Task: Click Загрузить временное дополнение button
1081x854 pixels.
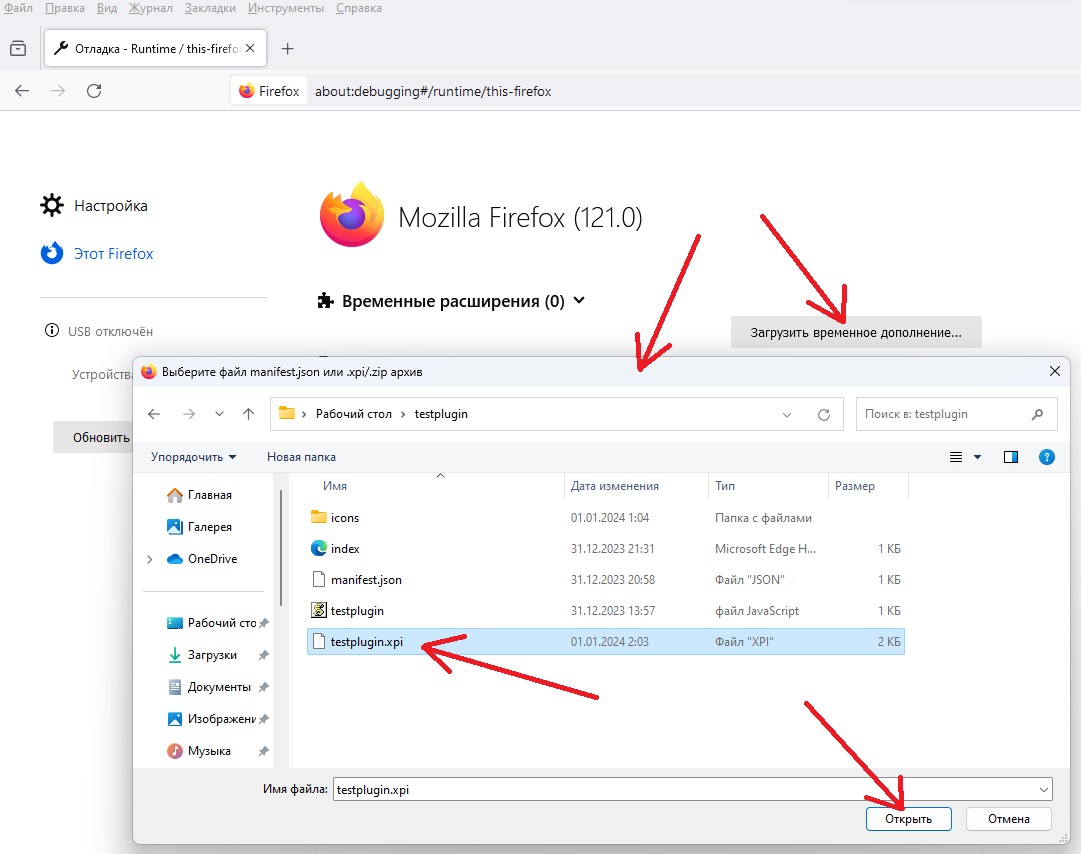Action: click(856, 332)
